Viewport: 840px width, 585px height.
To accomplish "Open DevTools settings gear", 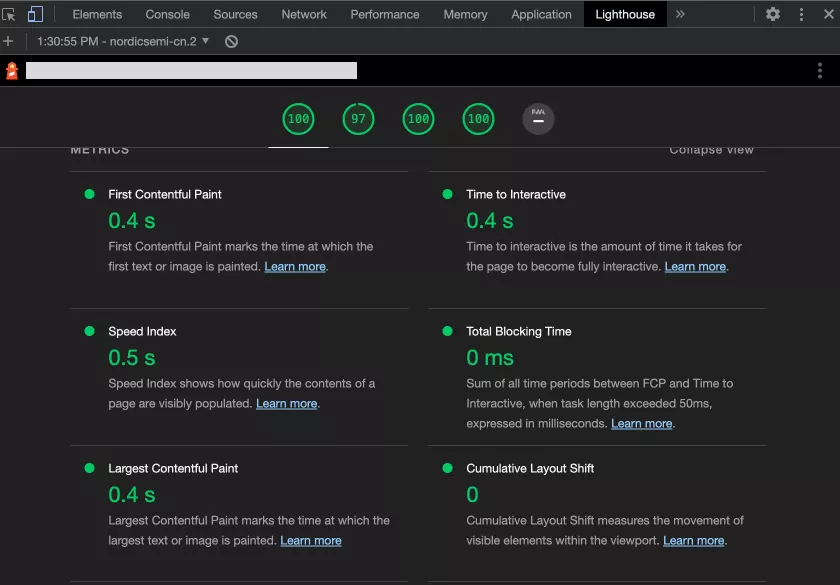I will 773,14.
